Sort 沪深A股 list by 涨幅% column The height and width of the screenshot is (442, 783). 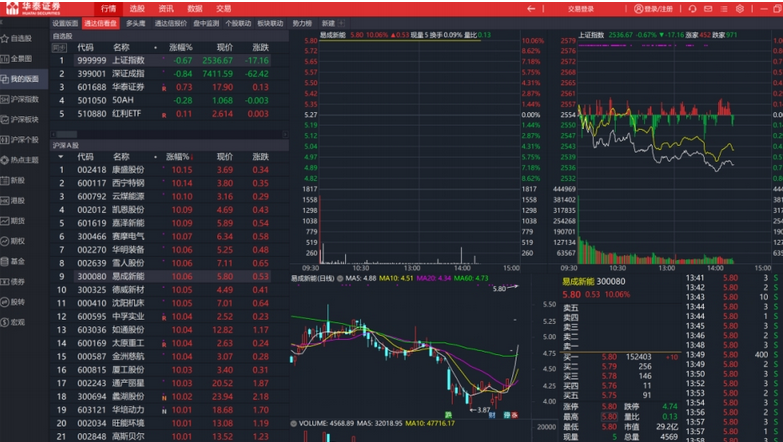click(179, 157)
